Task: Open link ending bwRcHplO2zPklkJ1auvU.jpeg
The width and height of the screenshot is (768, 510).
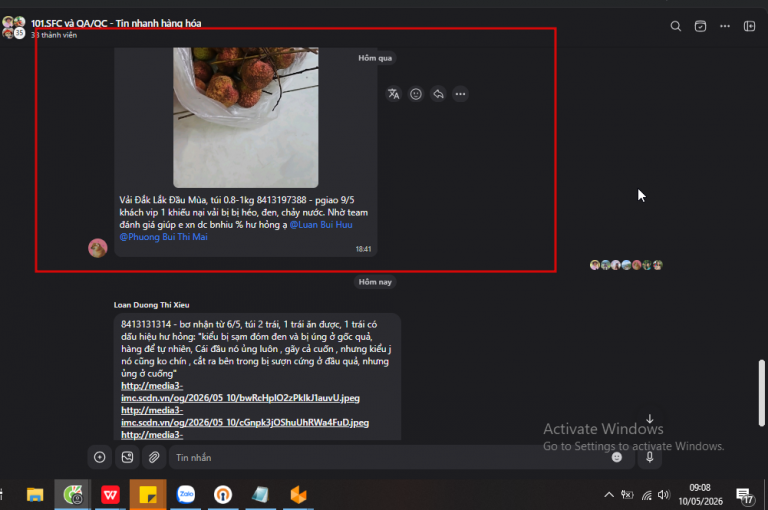Action: click(240, 392)
